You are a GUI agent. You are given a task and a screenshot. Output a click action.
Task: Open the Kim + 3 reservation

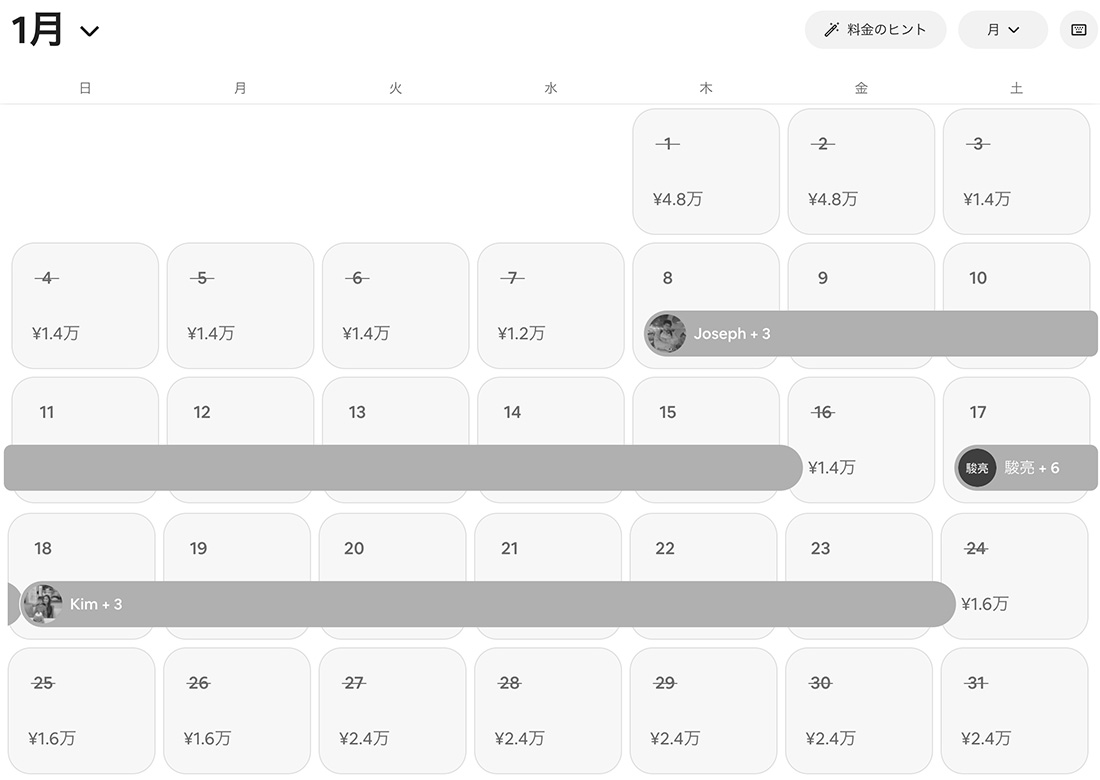tap(500, 604)
